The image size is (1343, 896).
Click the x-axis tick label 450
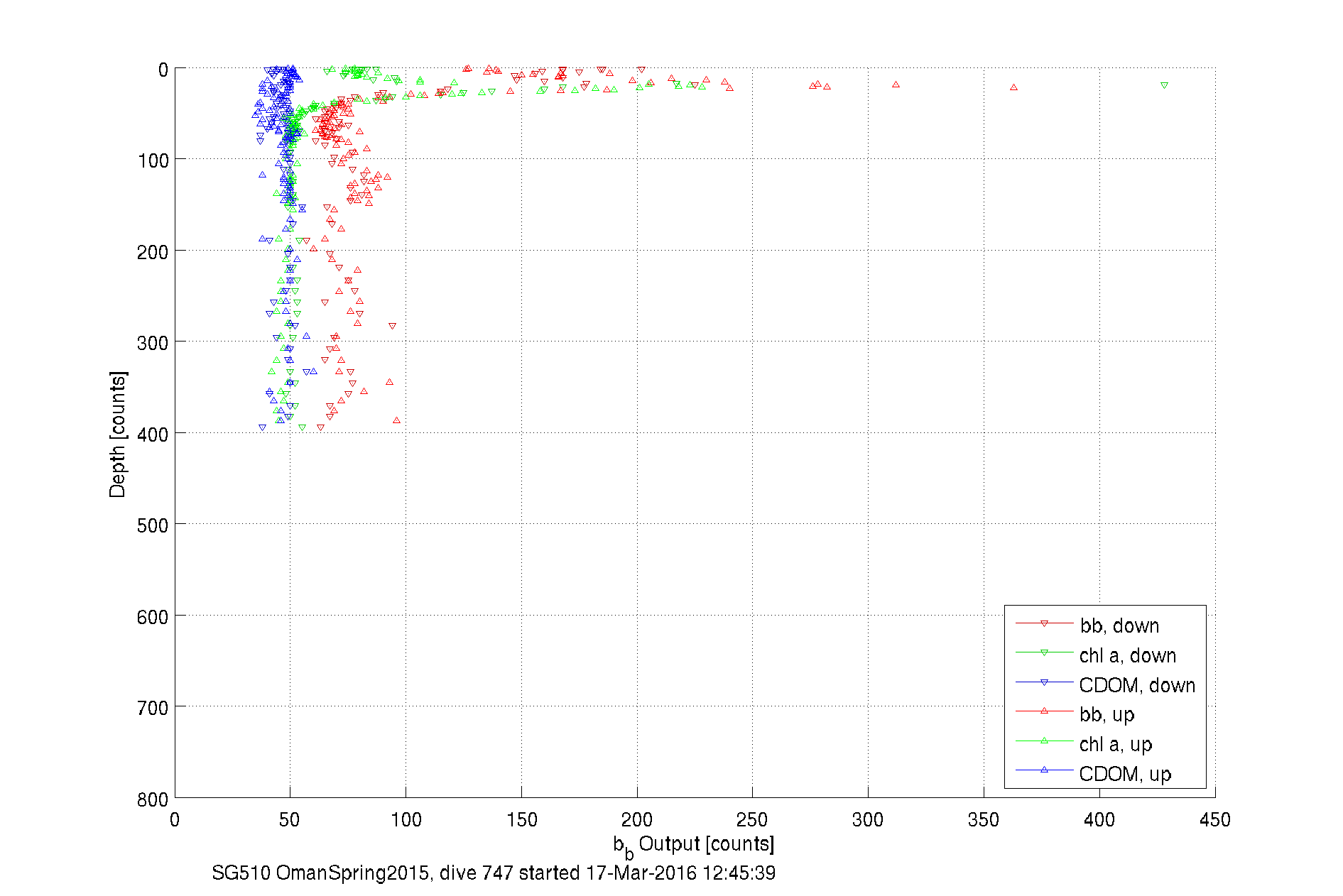click(x=1215, y=820)
